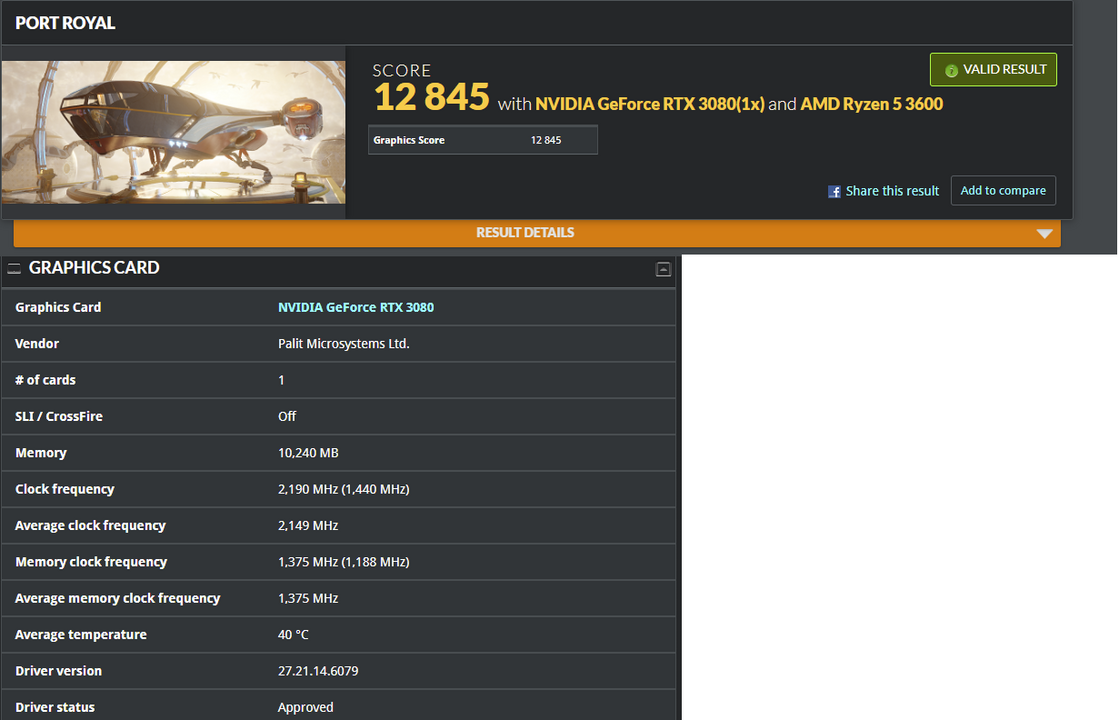1119x720 pixels.
Task: Select the big 12 845 score number
Action: click(431, 98)
